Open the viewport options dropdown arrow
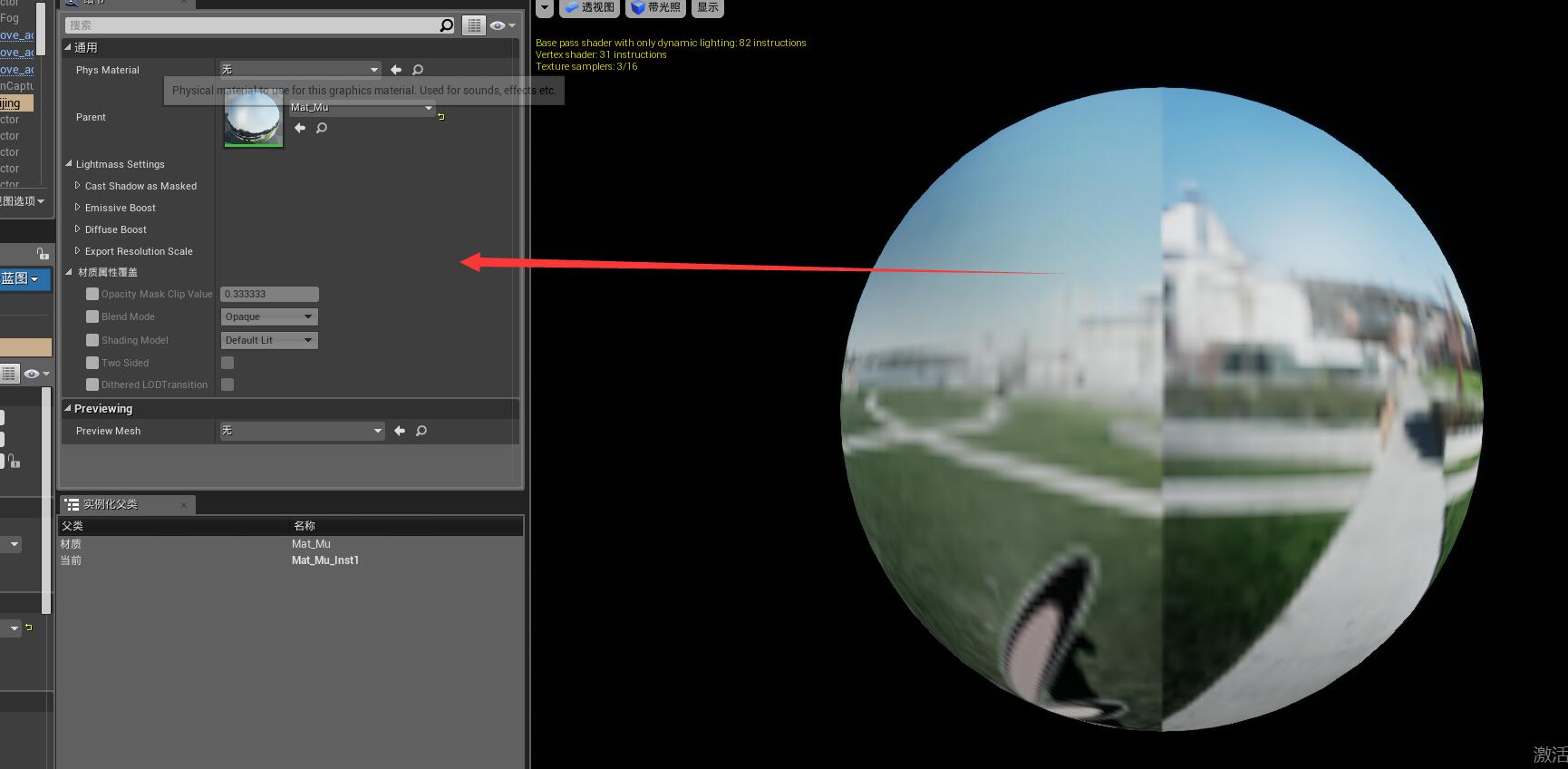1568x769 pixels. click(x=544, y=7)
